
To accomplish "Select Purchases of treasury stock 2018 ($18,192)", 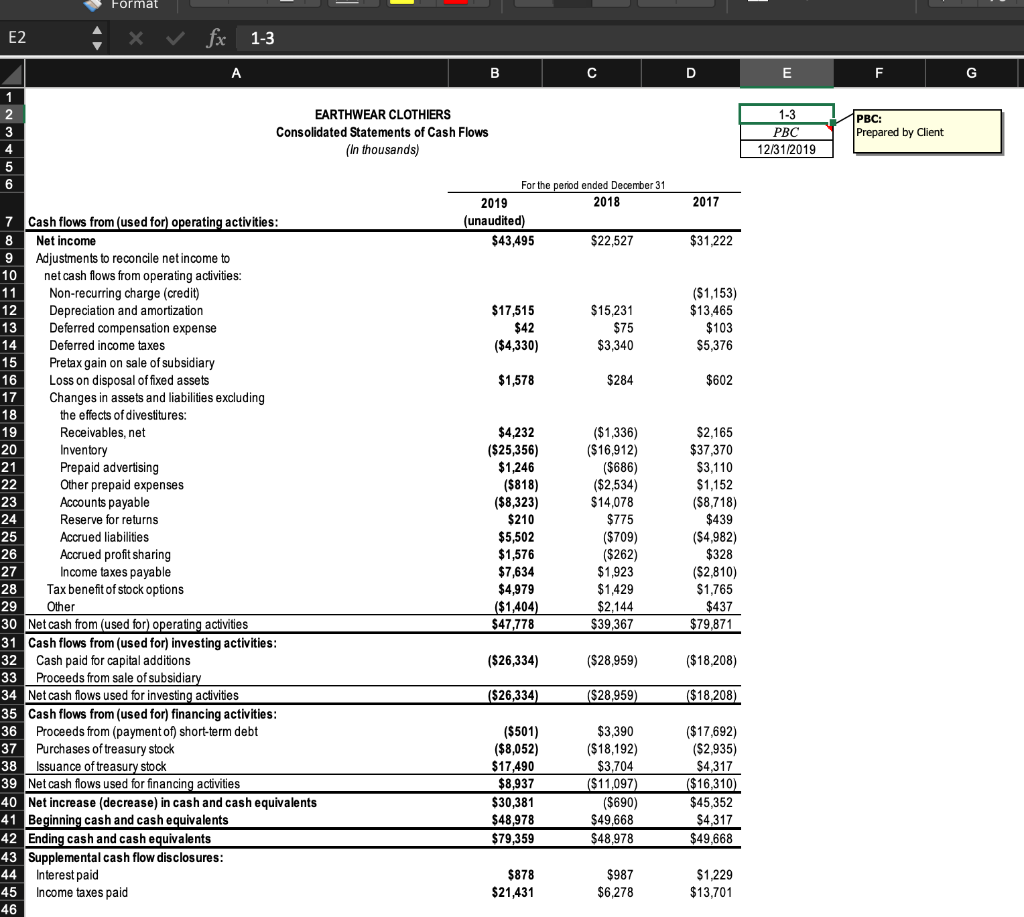I will [x=612, y=749].
